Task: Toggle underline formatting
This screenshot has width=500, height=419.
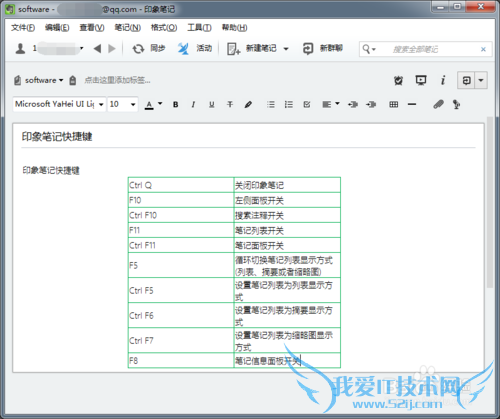Action: point(212,105)
